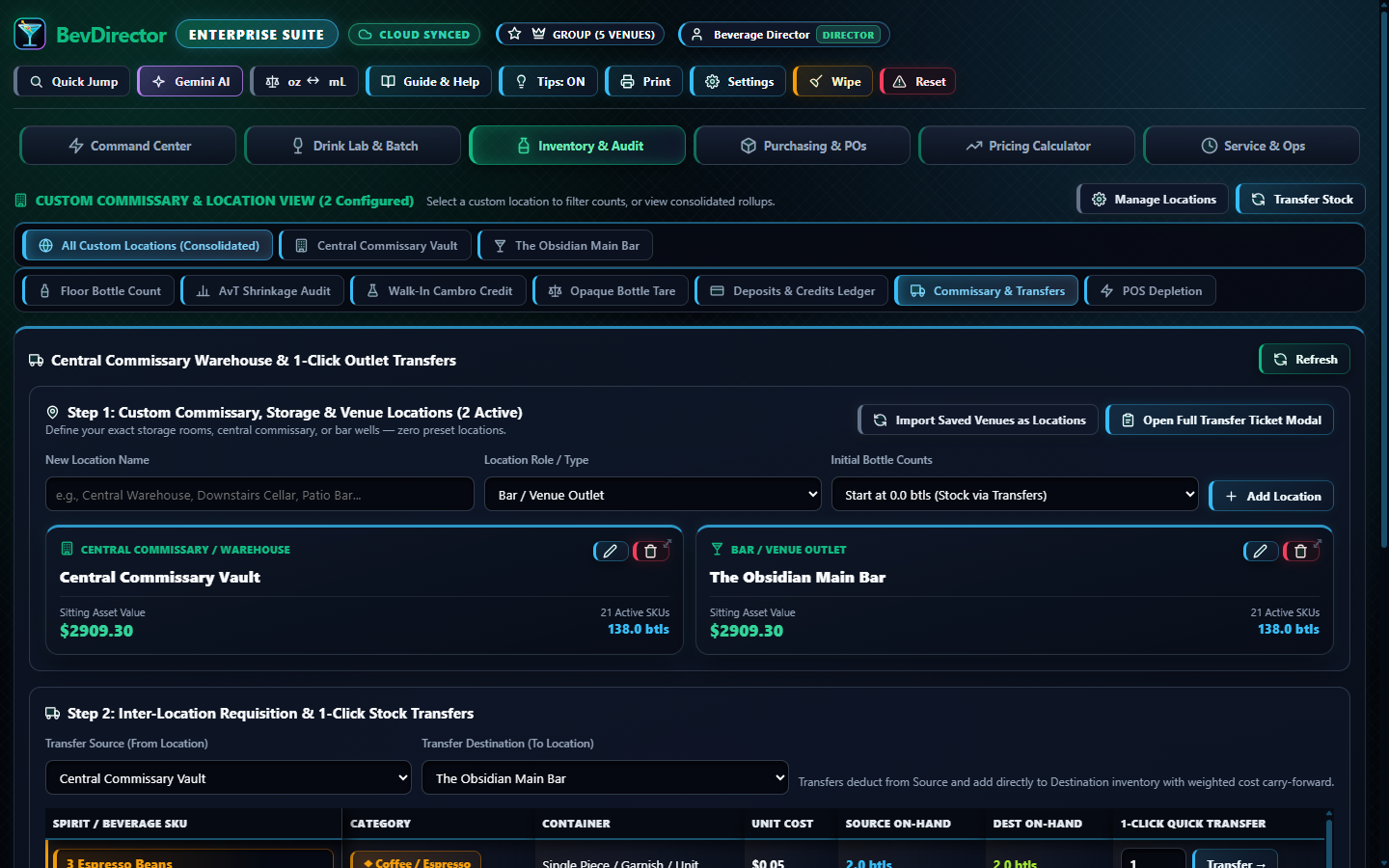Switch to Drink Lab & Batch tab
This screenshot has width=1389, height=868.
click(353, 146)
